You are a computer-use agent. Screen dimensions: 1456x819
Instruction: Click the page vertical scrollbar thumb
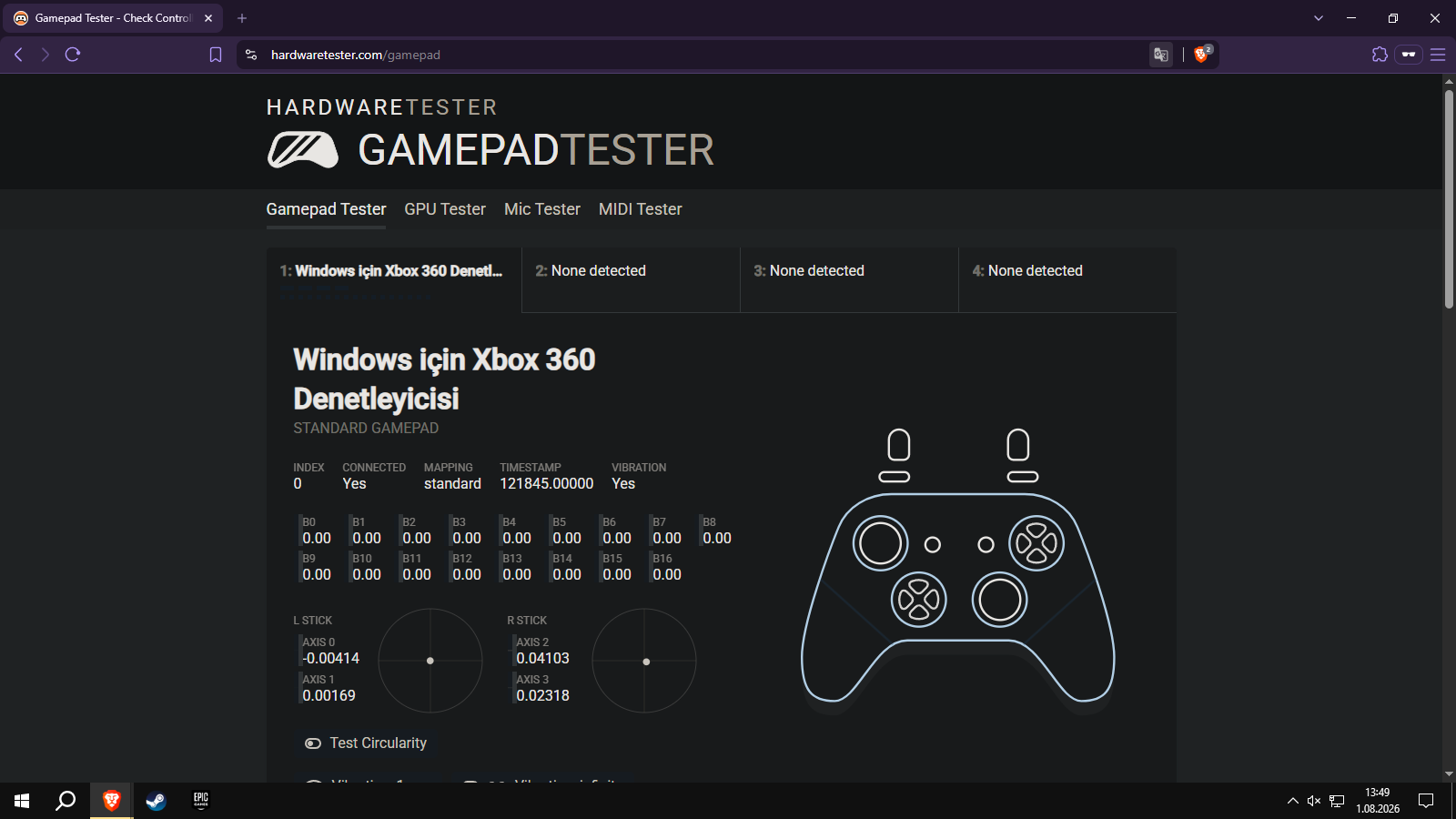(1449, 198)
